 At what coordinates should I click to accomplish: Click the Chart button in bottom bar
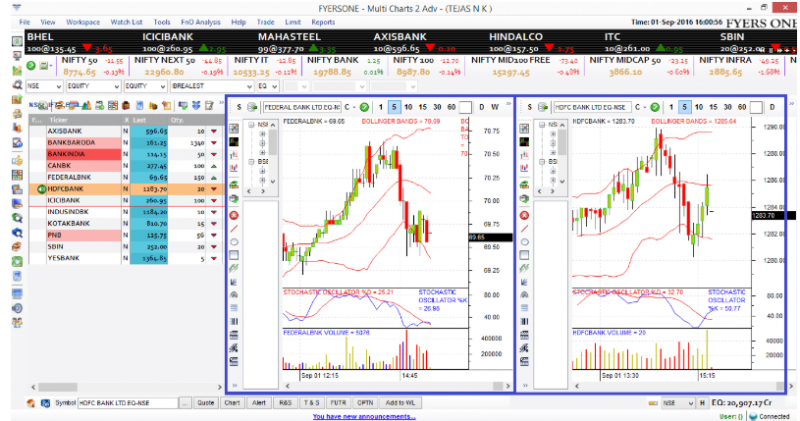232,403
